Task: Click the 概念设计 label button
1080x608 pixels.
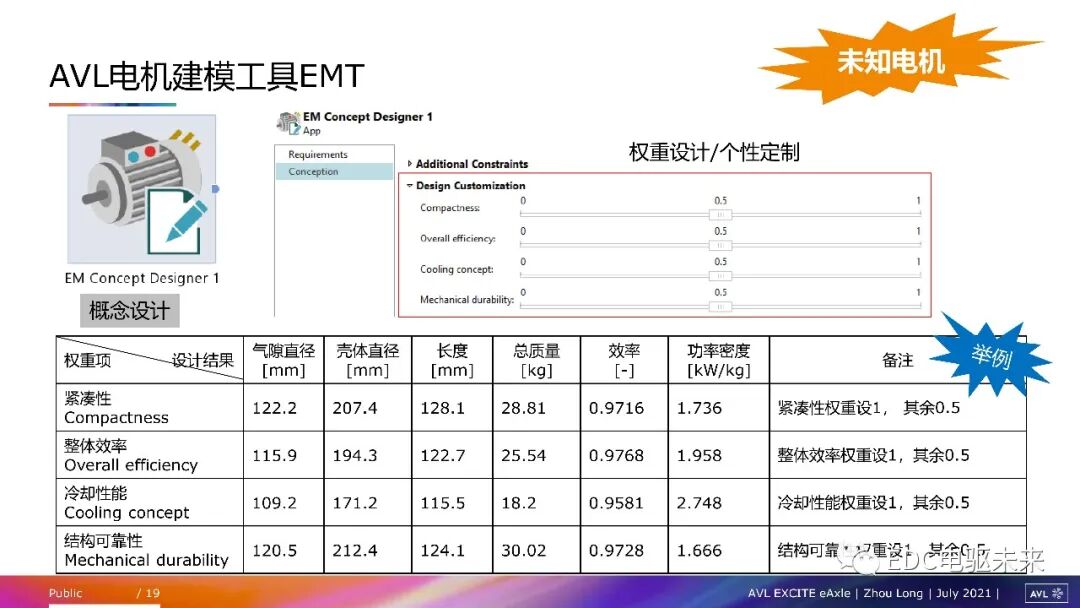Action: tap(129, 311)
